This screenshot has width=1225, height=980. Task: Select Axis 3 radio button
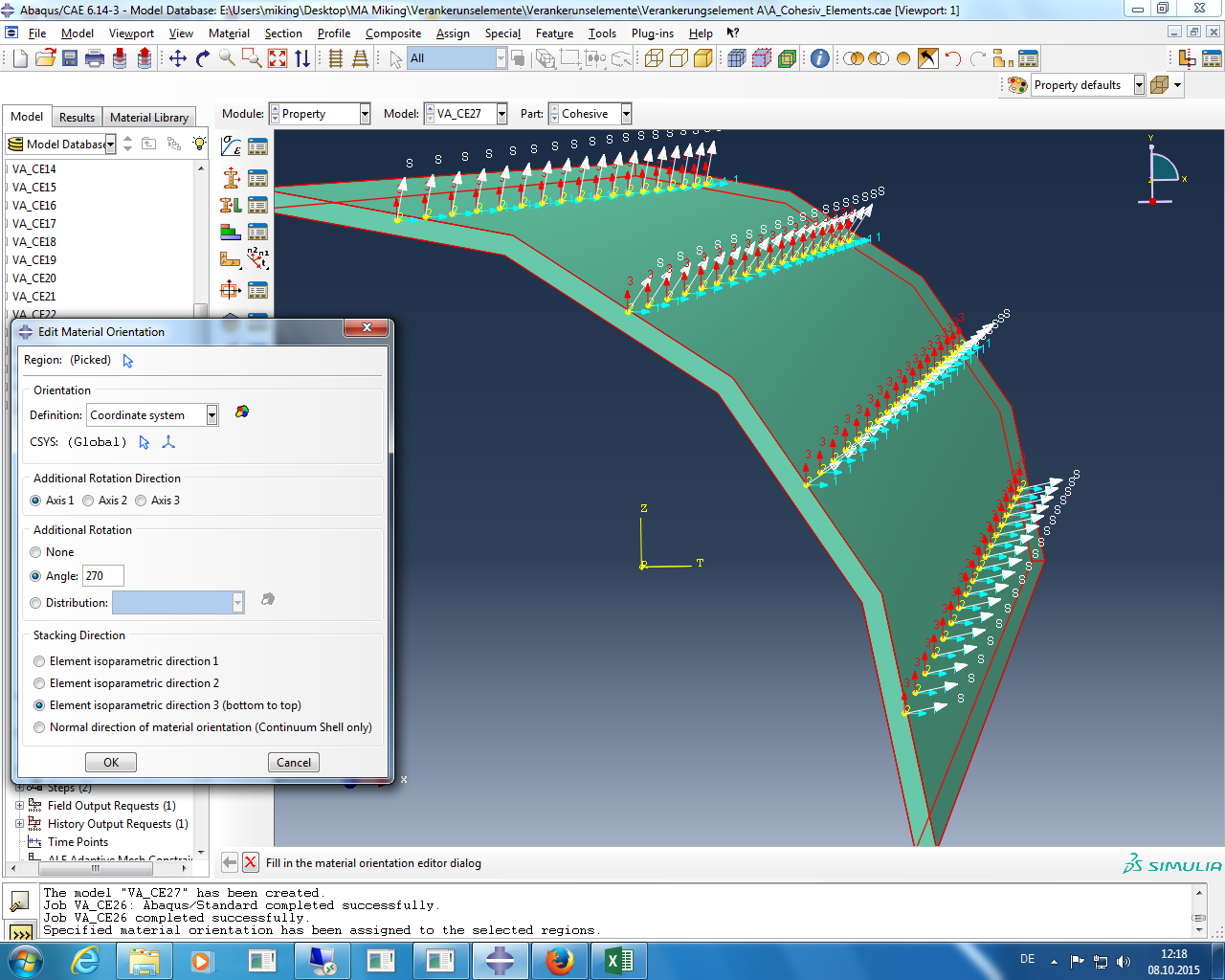(x=141, y=501)
